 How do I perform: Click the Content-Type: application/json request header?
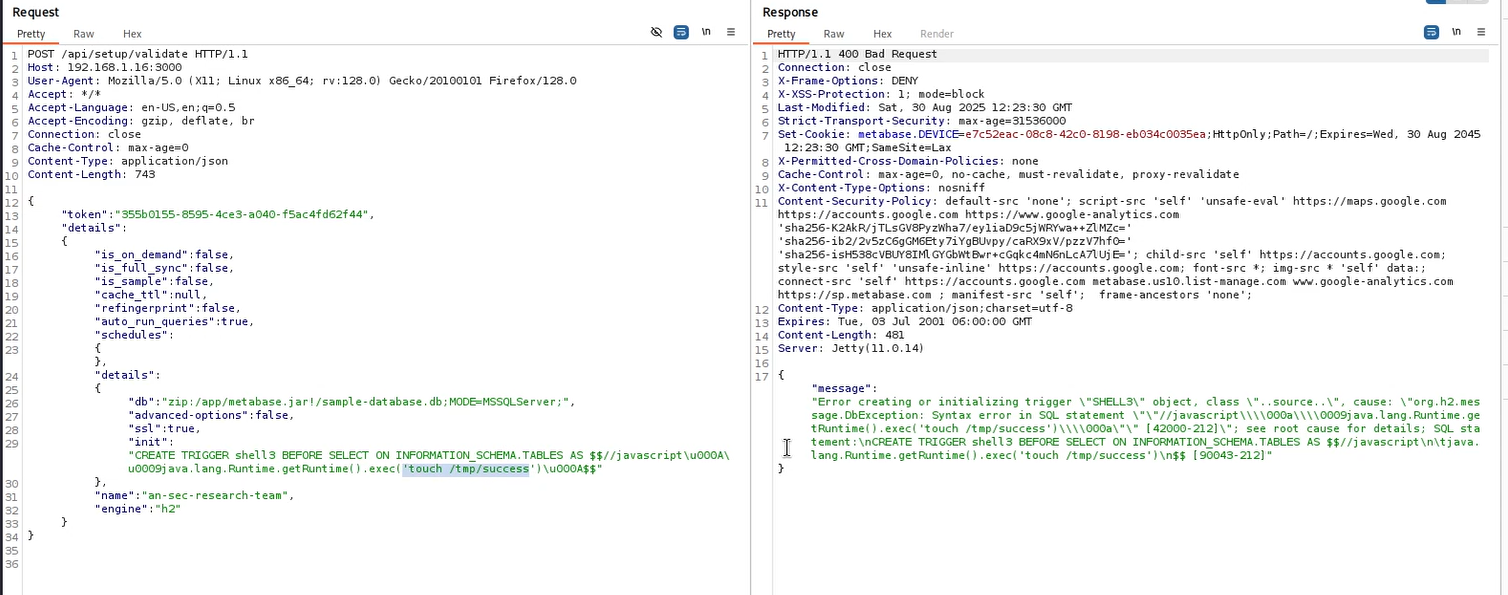(127, 160)
